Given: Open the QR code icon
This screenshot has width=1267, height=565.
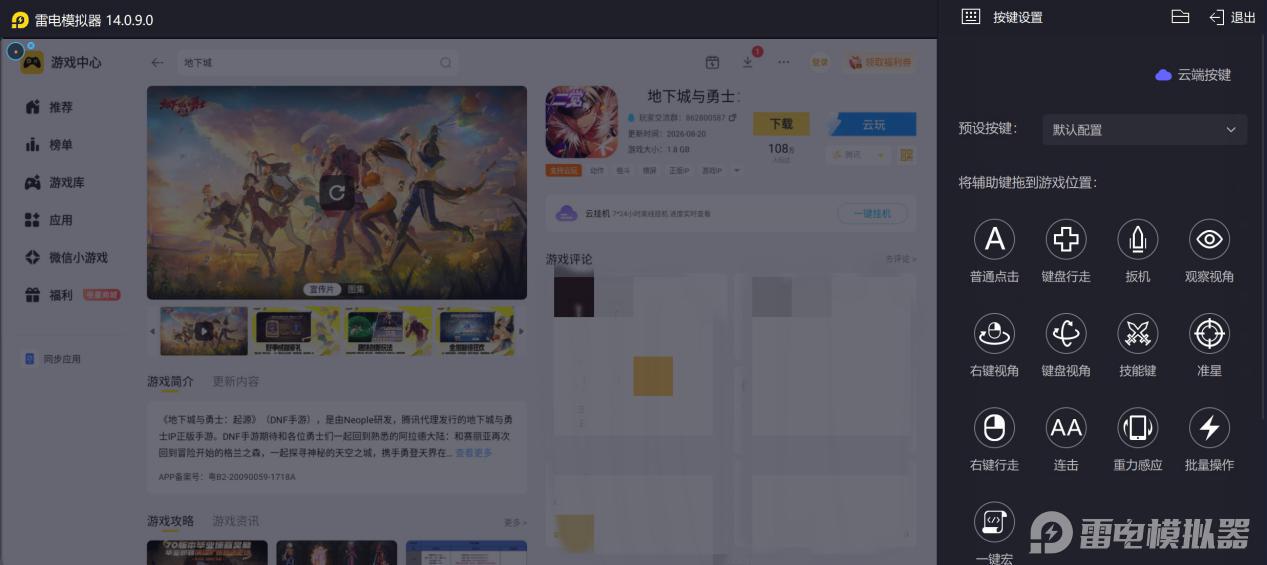Looking at the screenshot, I should (907, 155).
